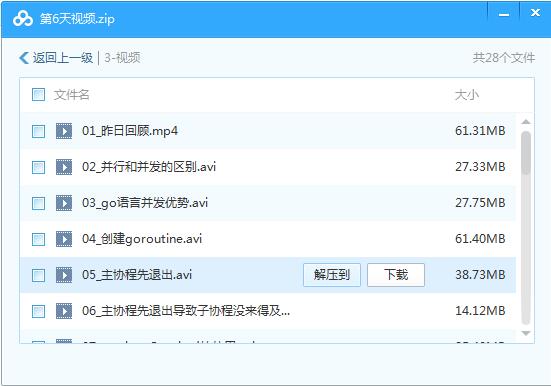Screen dimensions: 551x386
Task: Check the box for 04_创建goroutine.avi
Action: pos(38,239)
